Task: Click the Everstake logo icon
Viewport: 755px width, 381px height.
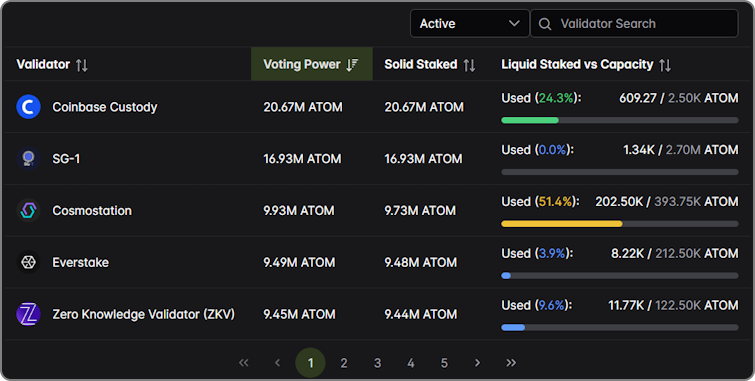Action: point(28,263)
